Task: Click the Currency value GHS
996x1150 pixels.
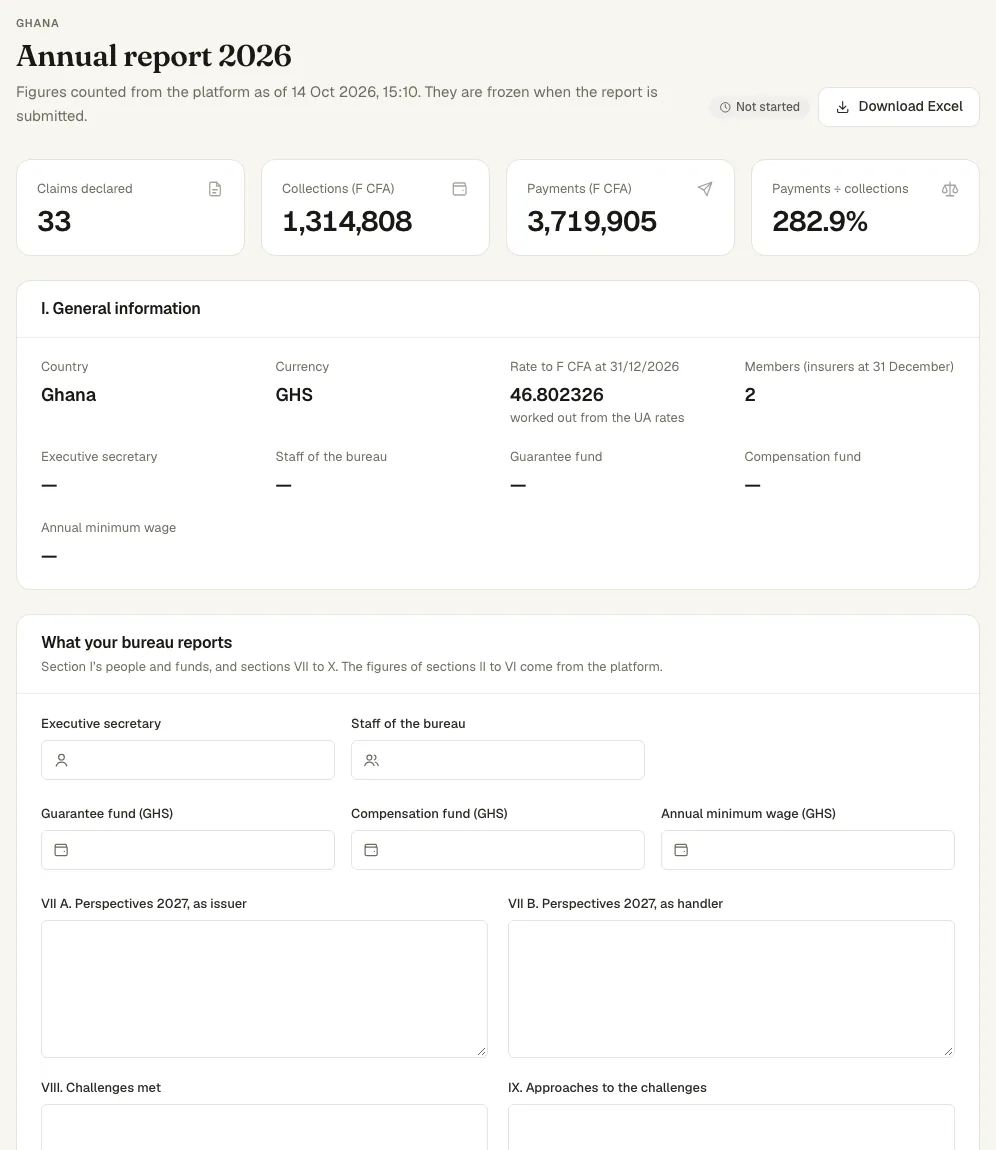Action: coord(294,395)
